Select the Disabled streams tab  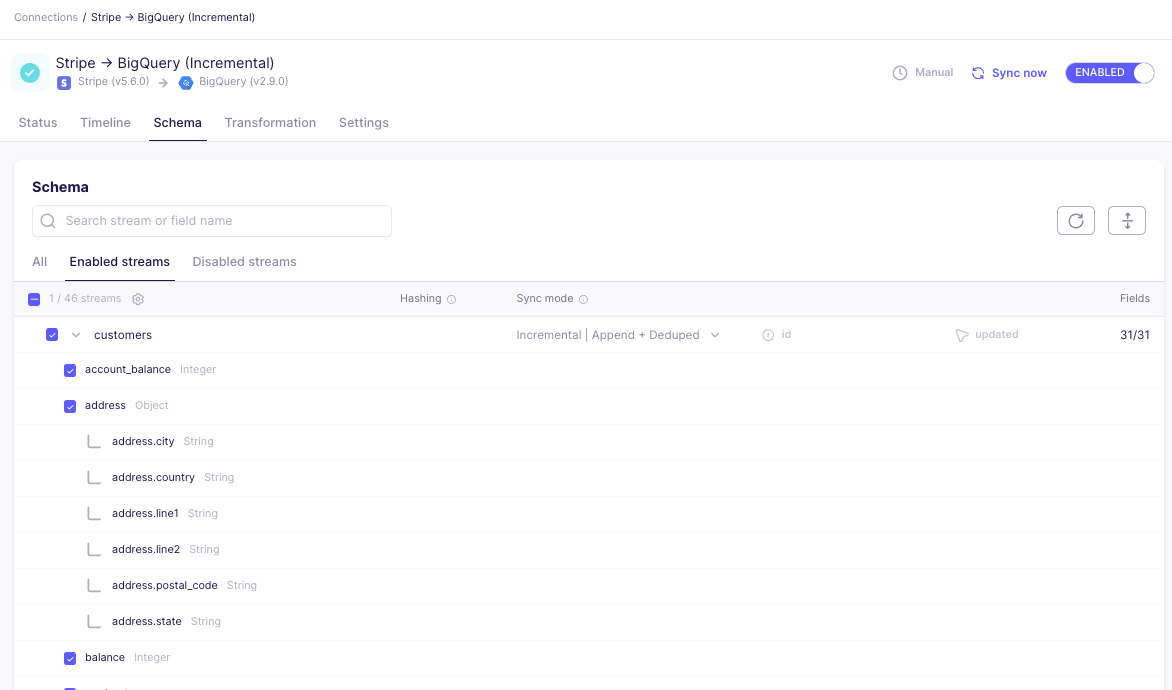[244, 262]
